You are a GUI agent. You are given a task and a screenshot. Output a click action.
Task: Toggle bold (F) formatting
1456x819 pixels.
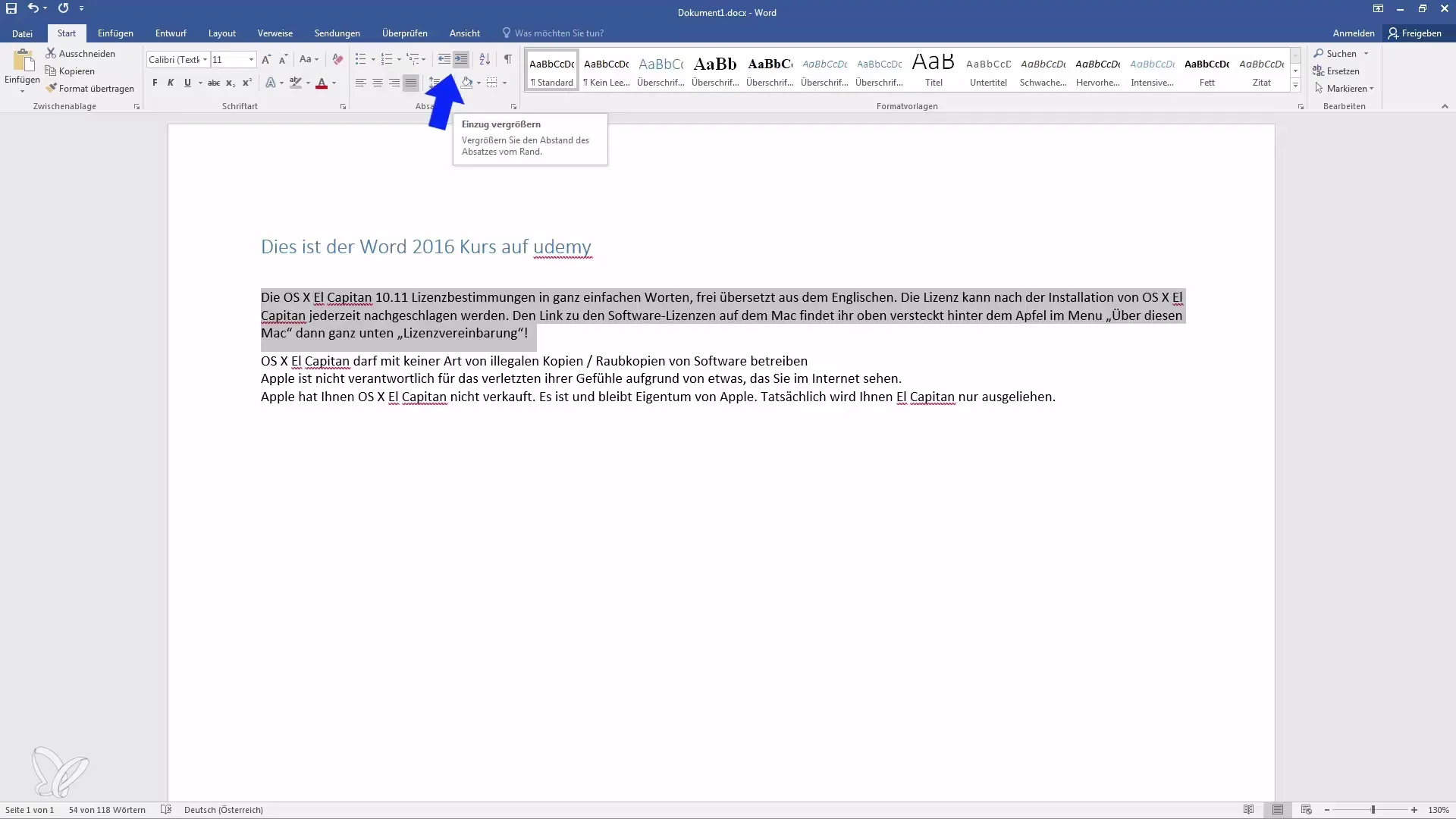[x=155, y=83]
